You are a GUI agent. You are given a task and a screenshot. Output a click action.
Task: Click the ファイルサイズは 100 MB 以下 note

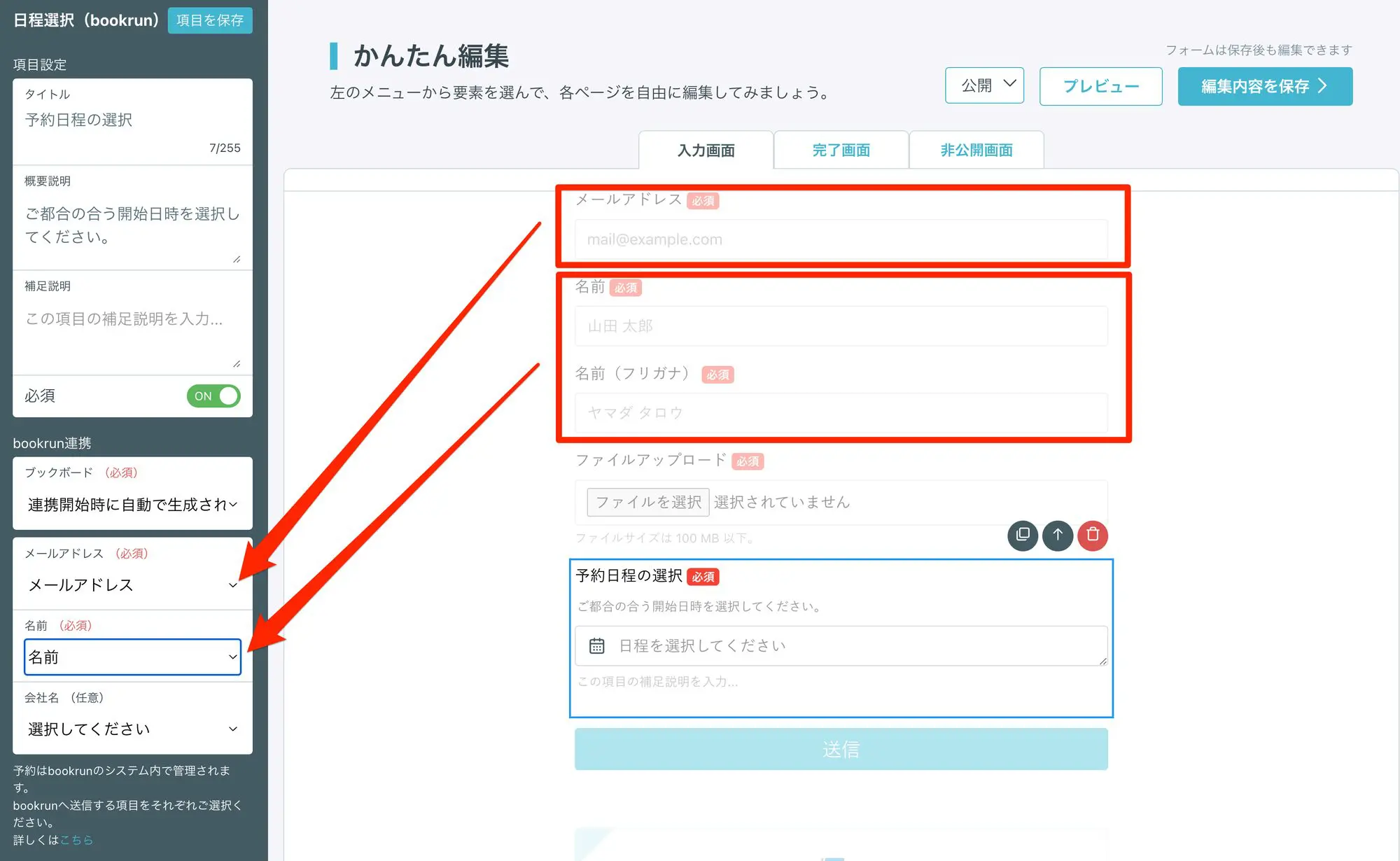665,538
